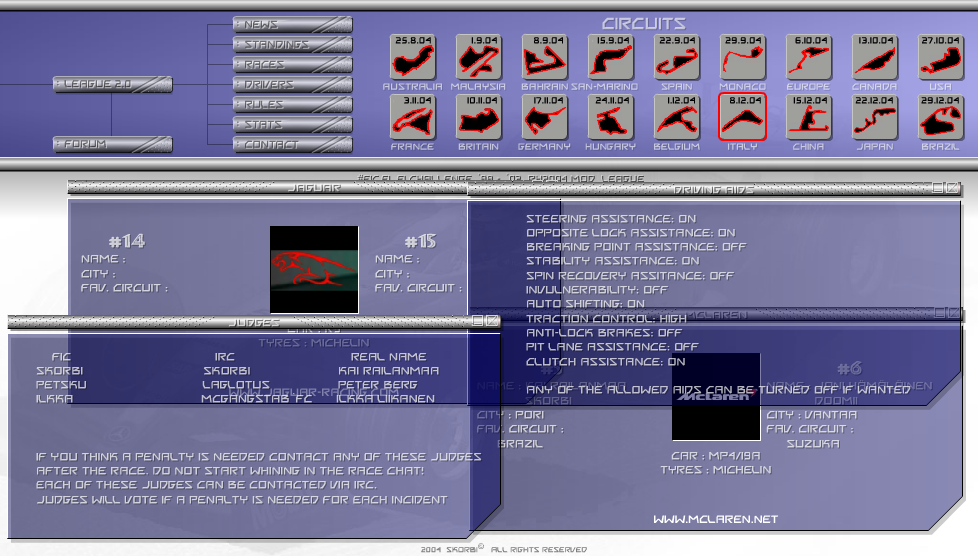The width and height of the screenshot is (978, 556).
Task: Open the News menu item
Action: (x=293, y=24)
